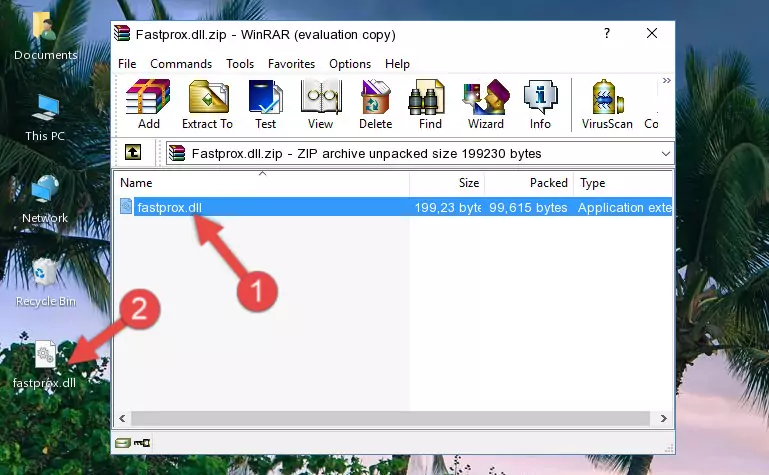769x475 pixels.
Task: Click the drive icon in status bar
Action: point(123,443)
